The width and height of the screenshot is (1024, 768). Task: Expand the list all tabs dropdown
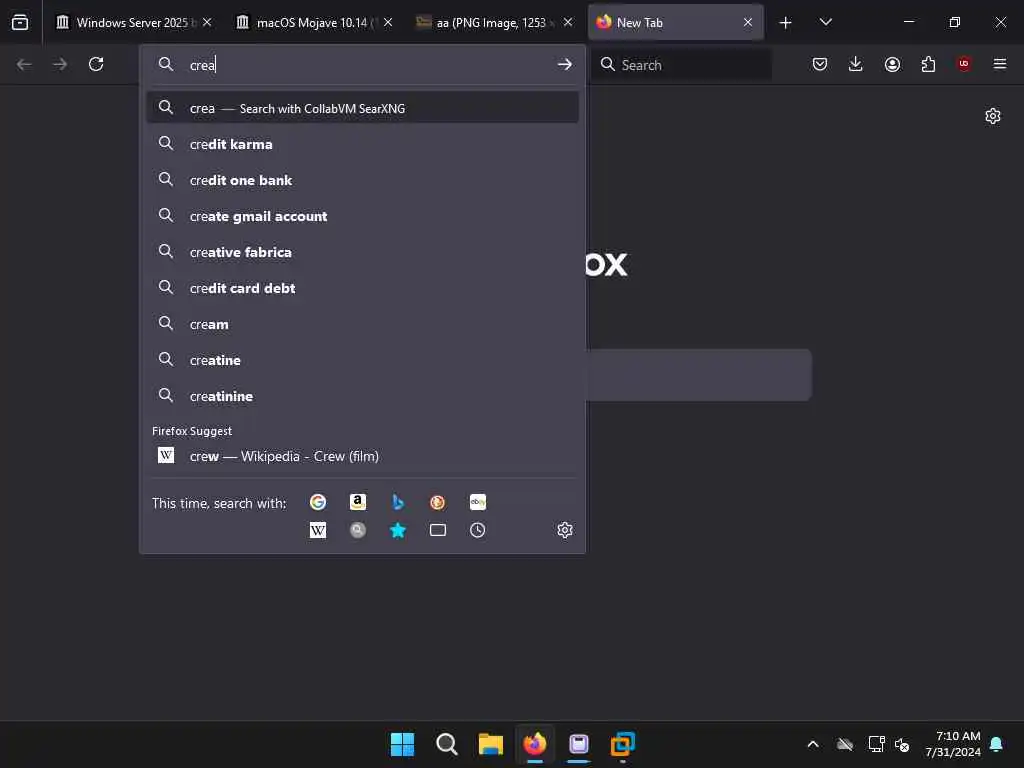coord(825,22)
